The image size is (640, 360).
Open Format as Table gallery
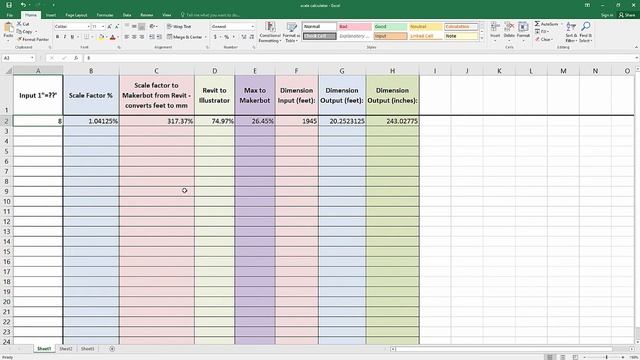(291, 32)
